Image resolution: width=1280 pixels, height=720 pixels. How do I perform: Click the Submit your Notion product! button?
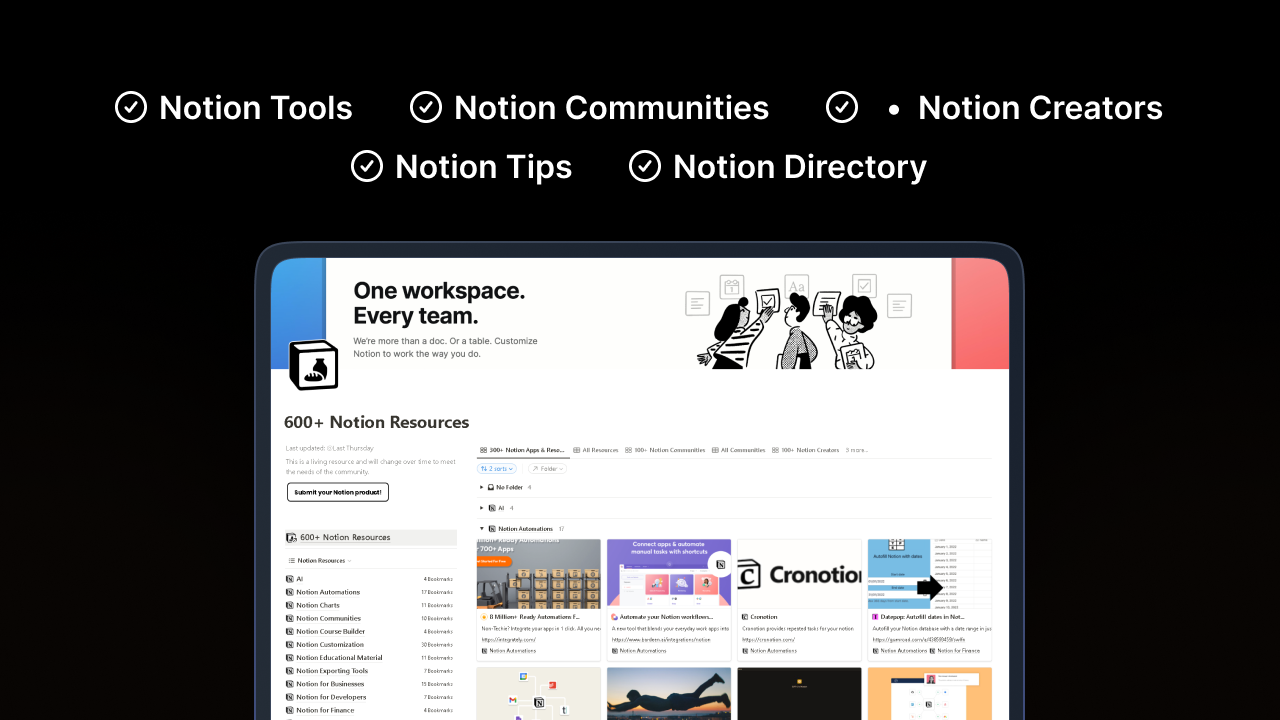(x=338, y=492)
